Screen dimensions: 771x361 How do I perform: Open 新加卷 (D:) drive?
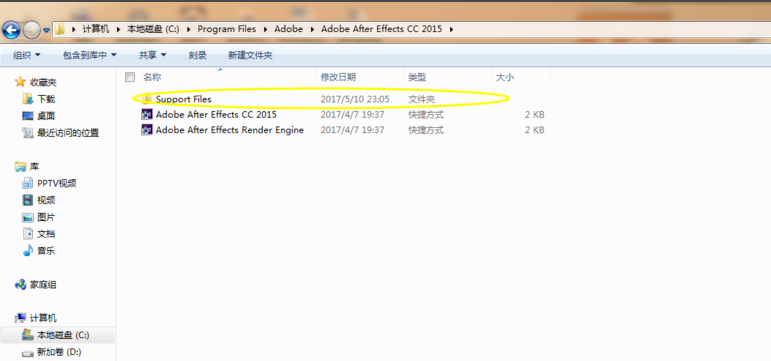53,352
